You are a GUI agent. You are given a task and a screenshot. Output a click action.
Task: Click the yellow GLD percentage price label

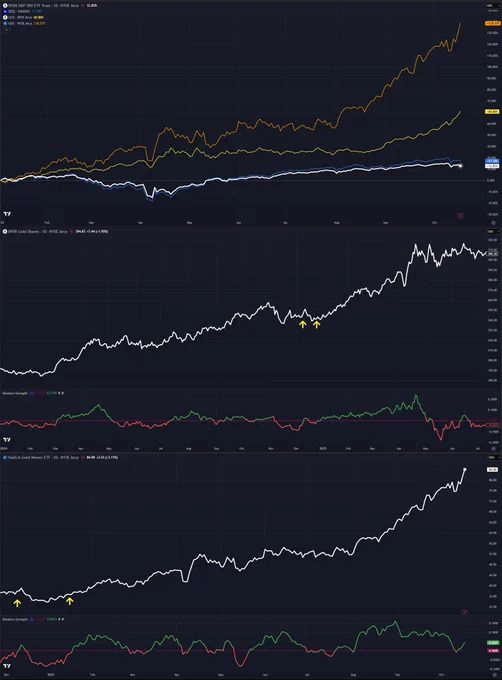(492, 111)
